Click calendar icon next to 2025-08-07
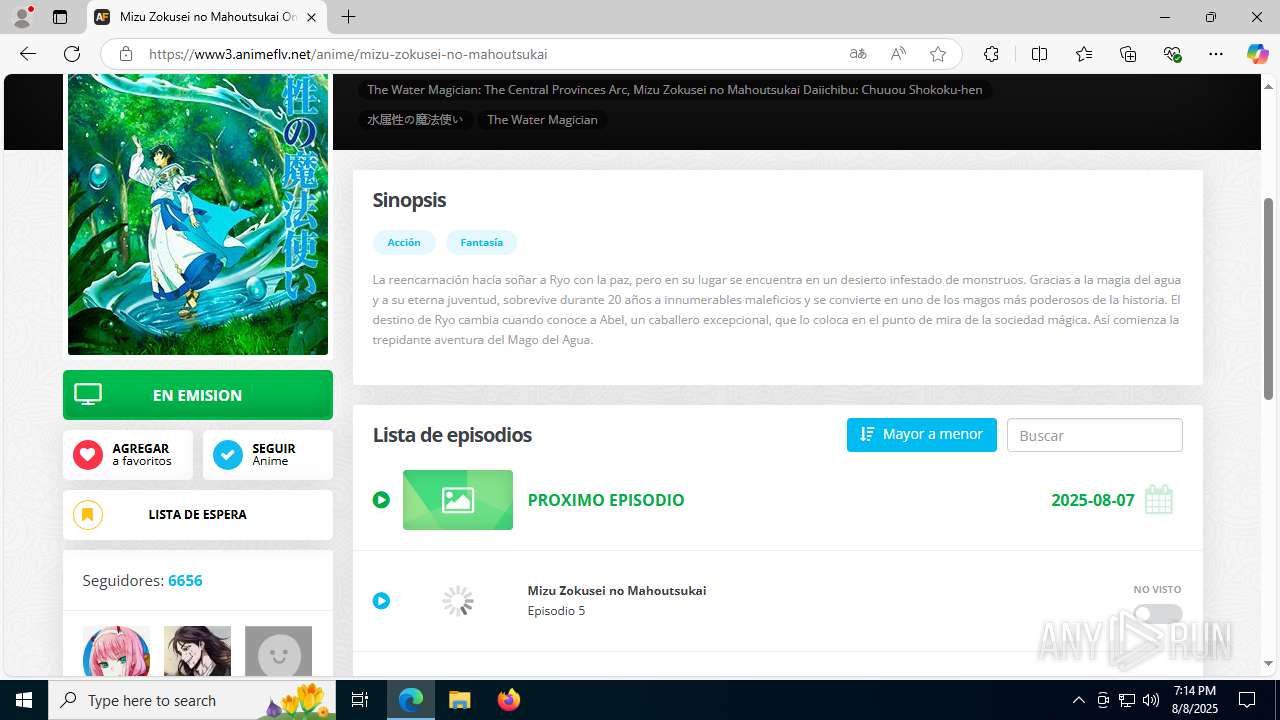 pos(1158,499)
